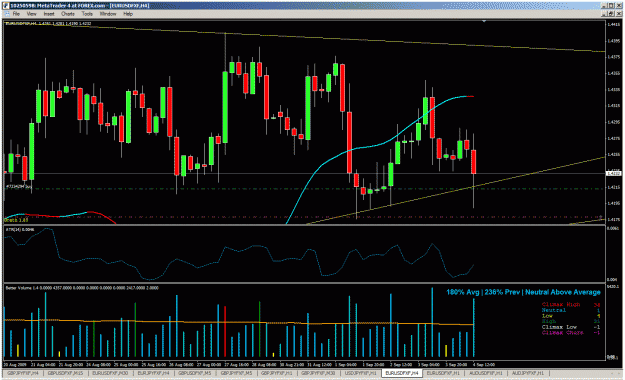Switch to the EURJPYFXF,H4 chart tab
Image resolution: width=625 pixels, height=380 pixels.
[x=153, y=373]
